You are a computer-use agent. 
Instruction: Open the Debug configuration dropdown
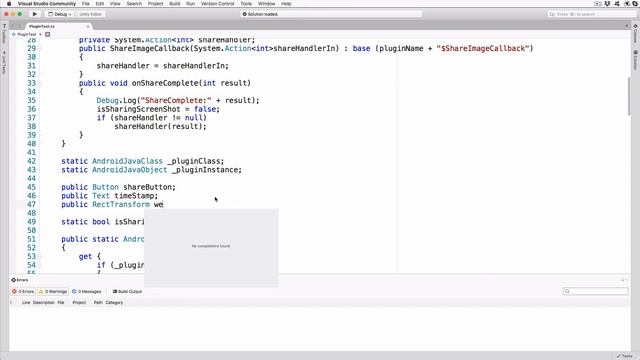[x=60, y=14]
